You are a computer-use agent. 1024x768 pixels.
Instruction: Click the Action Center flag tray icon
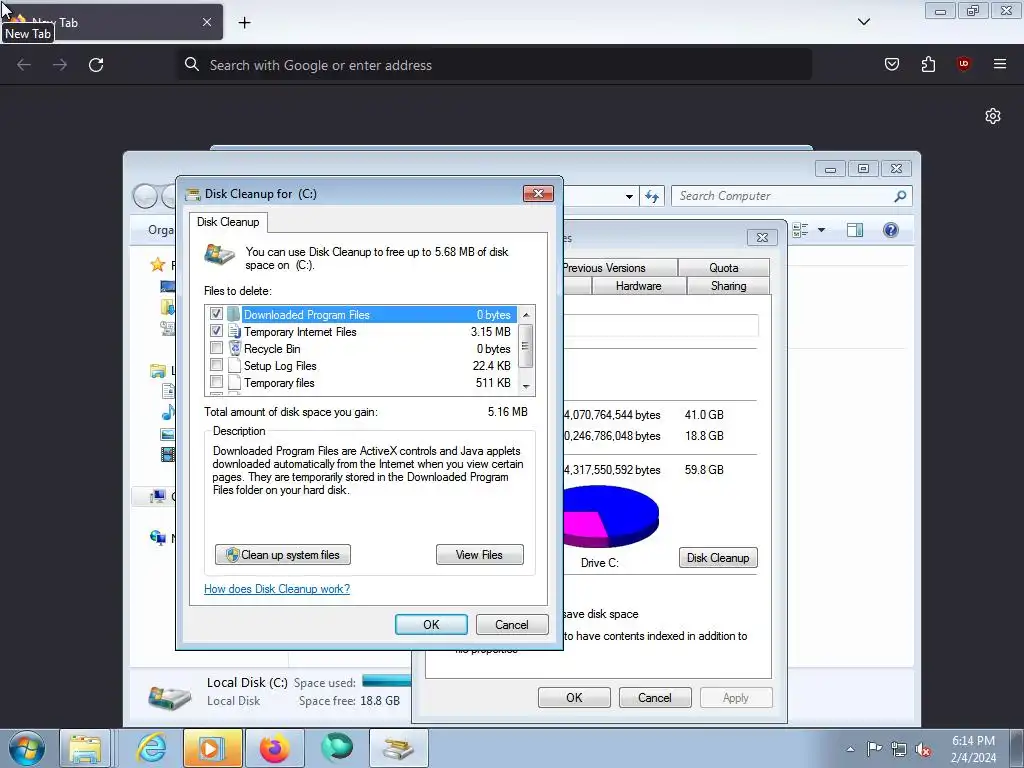point(874,749)
